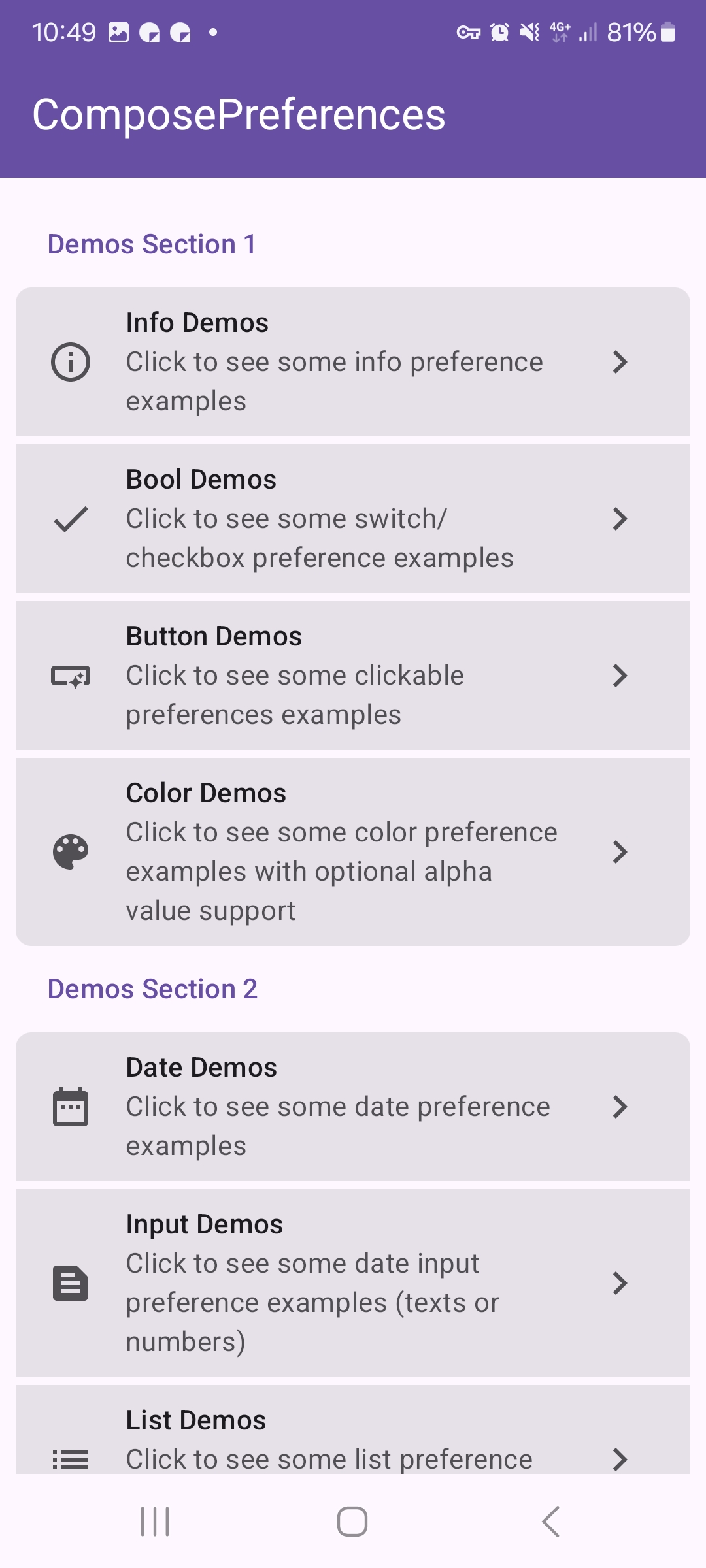Image resolution: width=706 pixels, height=1568 pixels.
Task: Tap the Date Demos calendar icon
Action: coord(71,1107)
